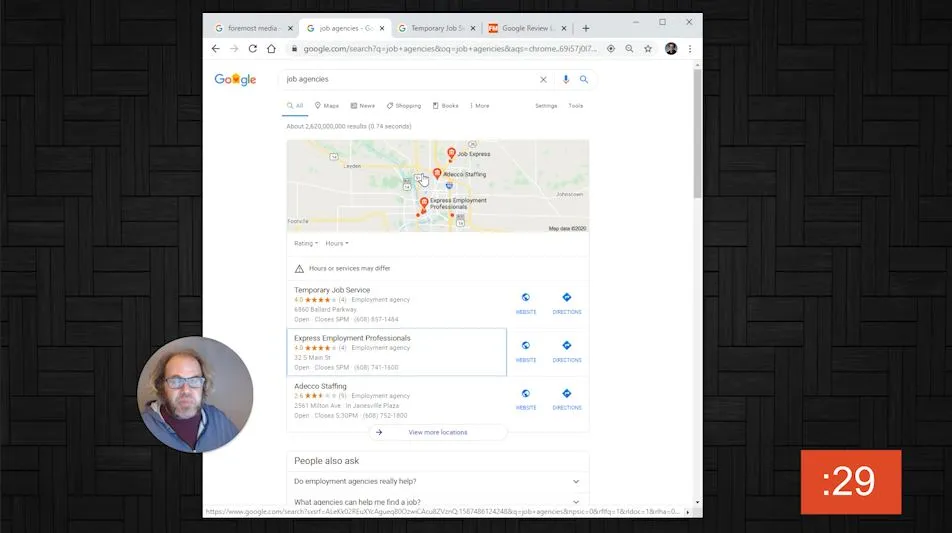The width and height of the screenshot is (952, 533).
Task: Select the Books search tab
Action: click(x=446, y=106)
